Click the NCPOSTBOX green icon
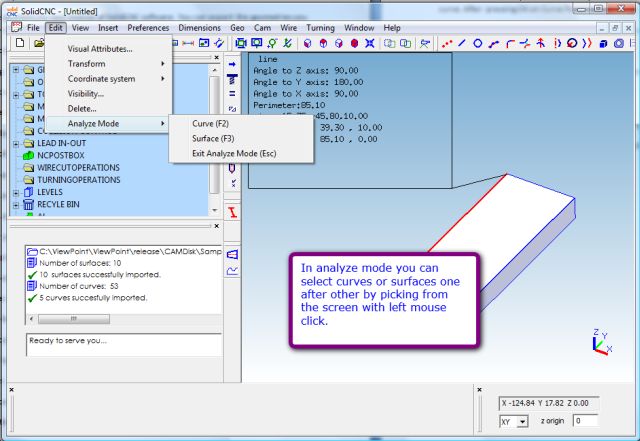 (27, 156)
